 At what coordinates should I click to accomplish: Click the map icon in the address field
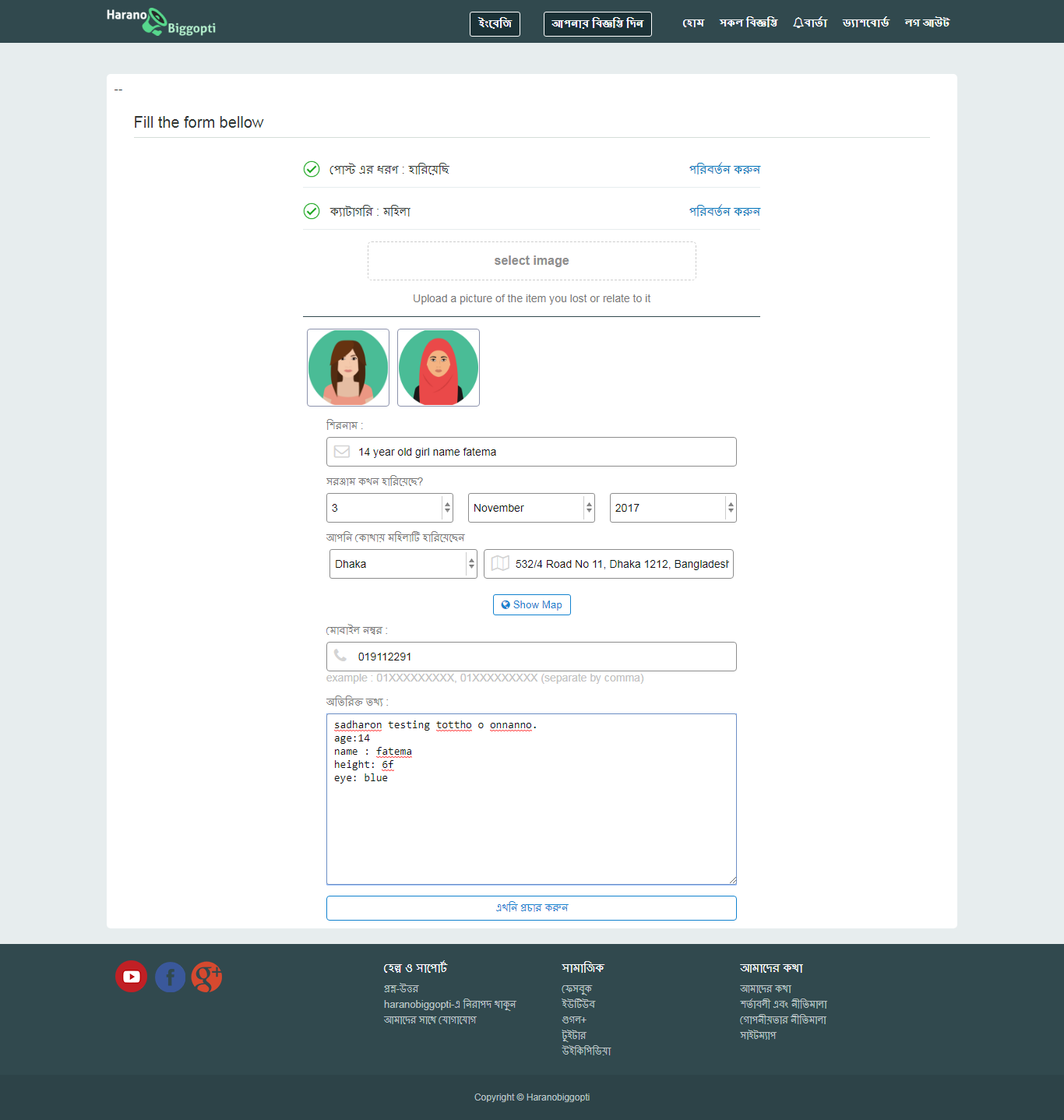point(500,563)
